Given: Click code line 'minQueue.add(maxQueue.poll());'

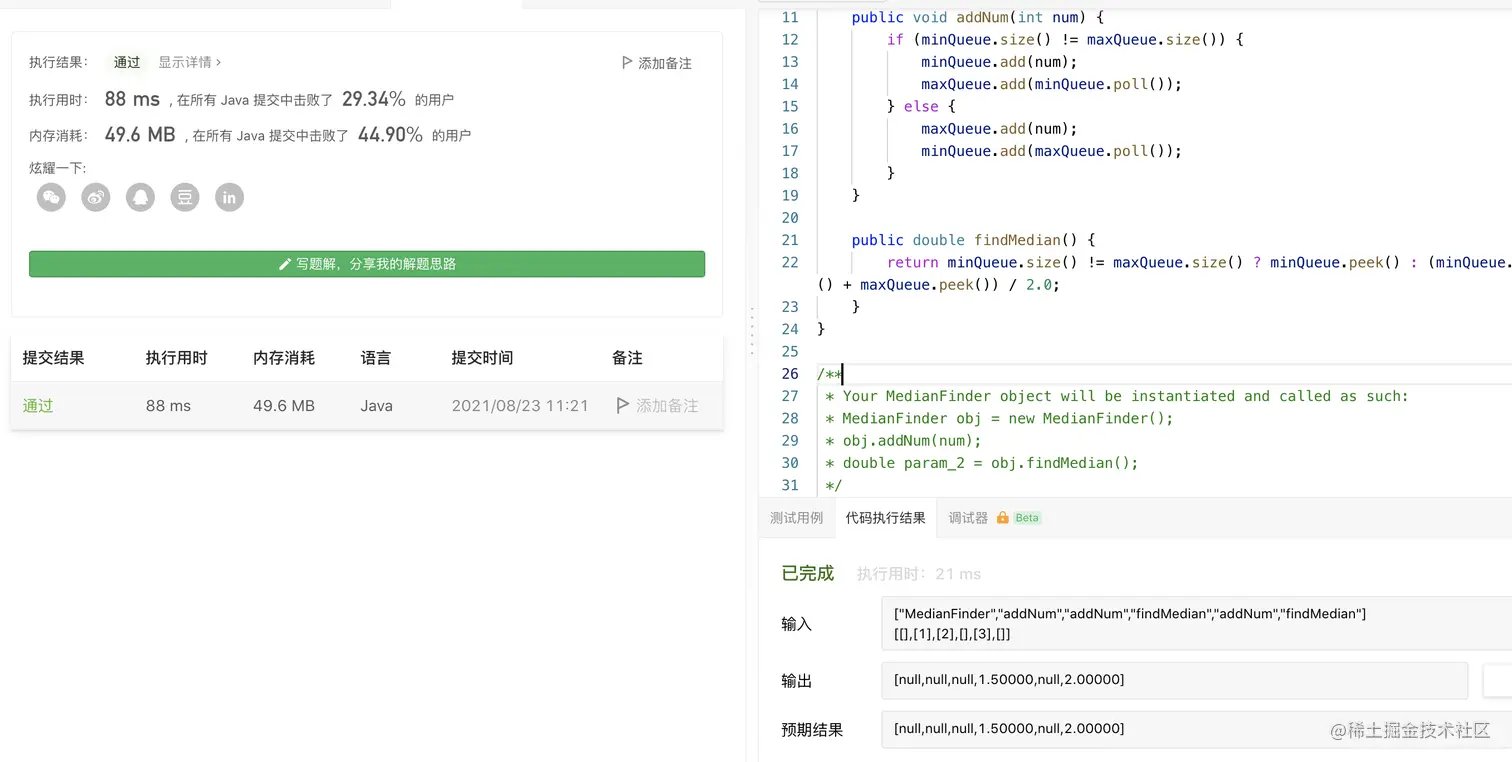Looking at the screenshot, I should pos(1051,151).
